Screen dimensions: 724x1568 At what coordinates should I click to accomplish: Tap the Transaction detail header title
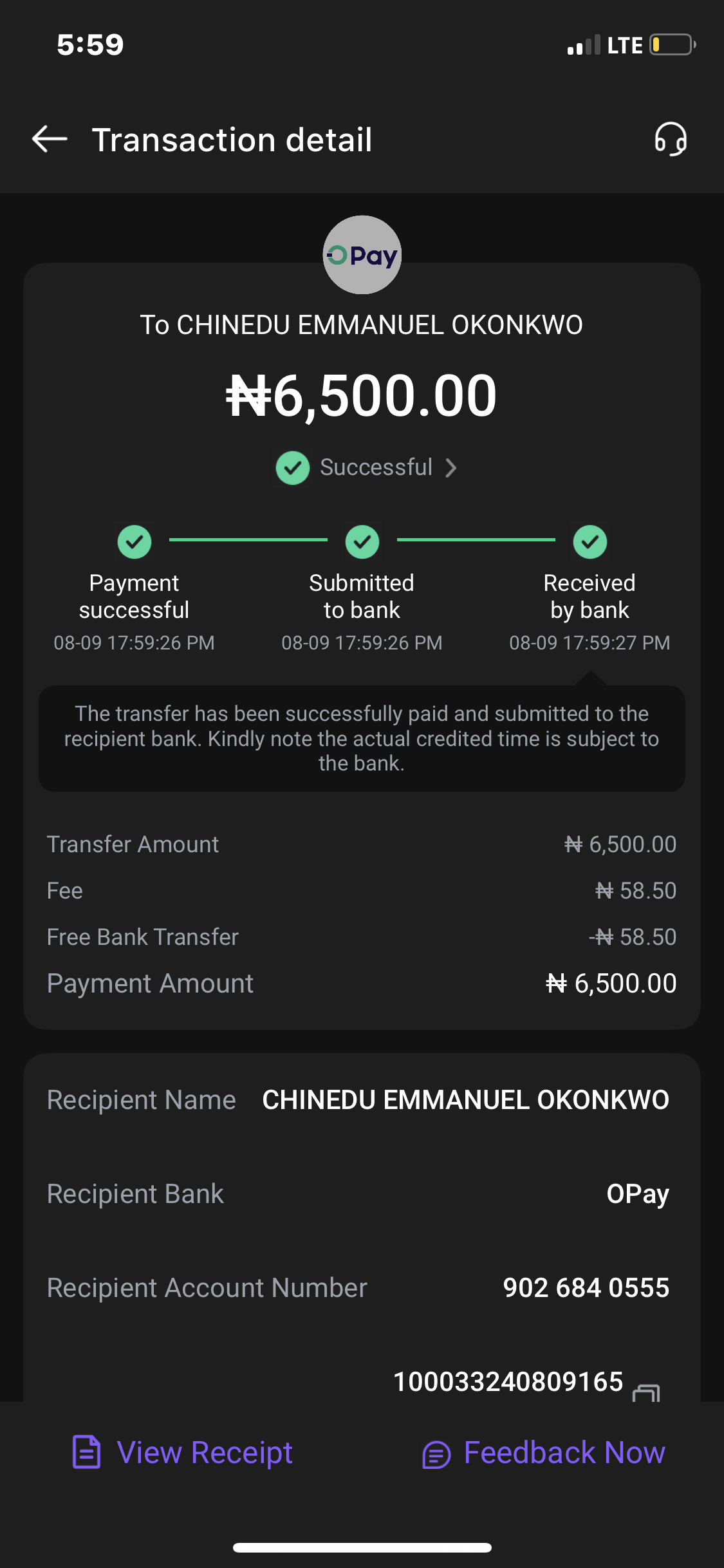pos(232,140)
